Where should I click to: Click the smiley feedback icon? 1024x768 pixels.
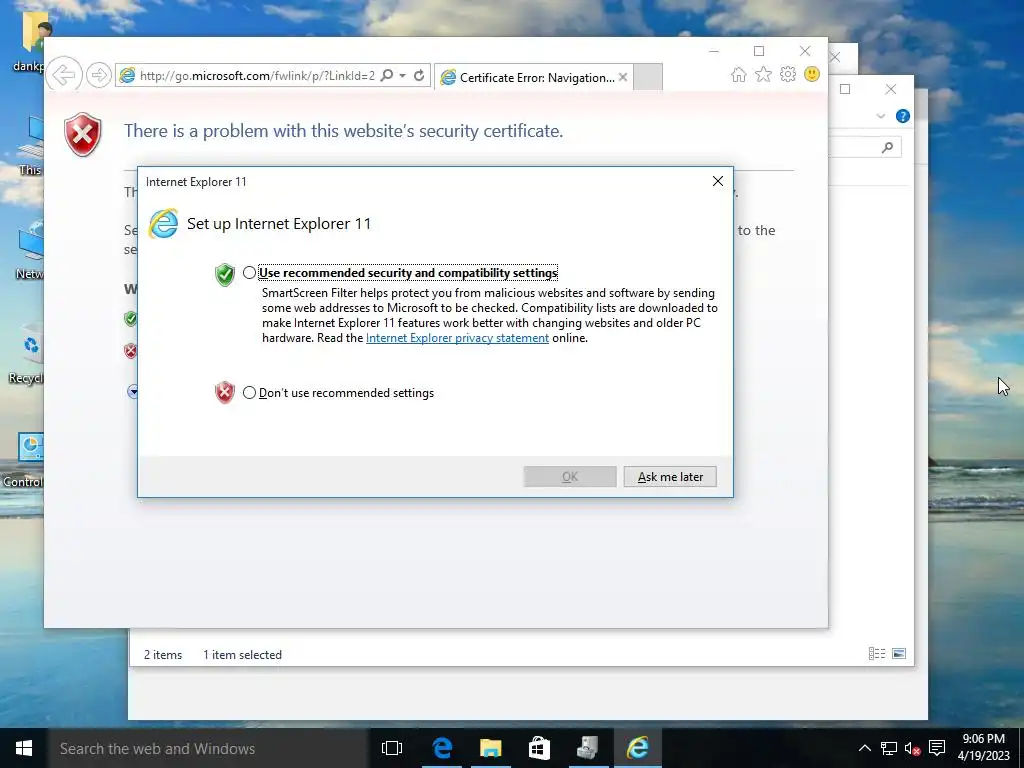812,74
